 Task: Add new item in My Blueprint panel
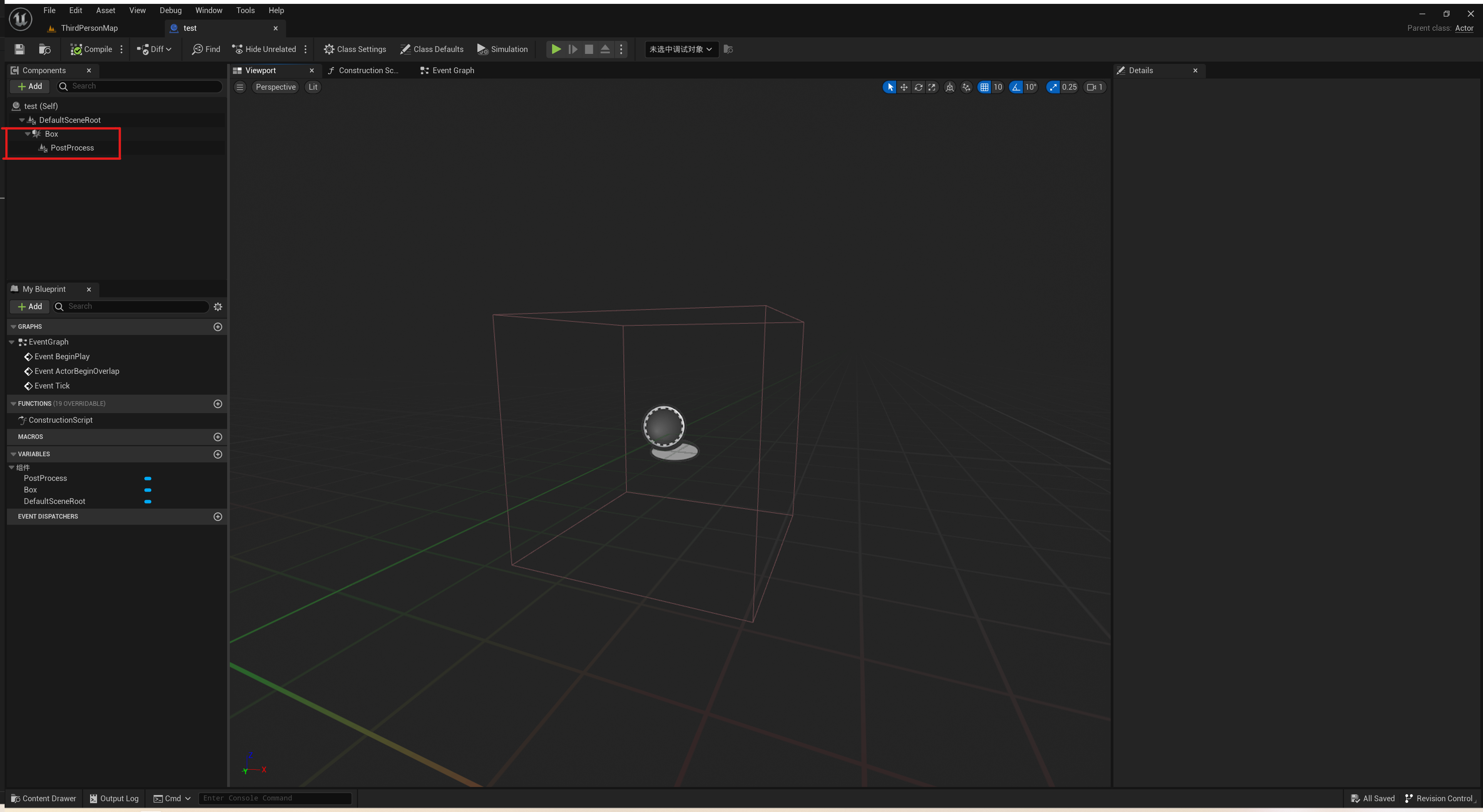click(30, 307)
